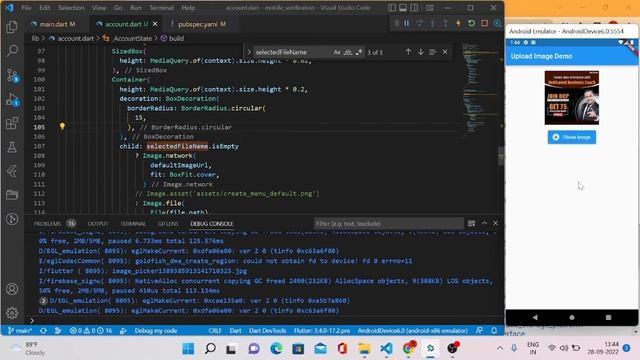Open notifications bell in status bar

point(494,331)
